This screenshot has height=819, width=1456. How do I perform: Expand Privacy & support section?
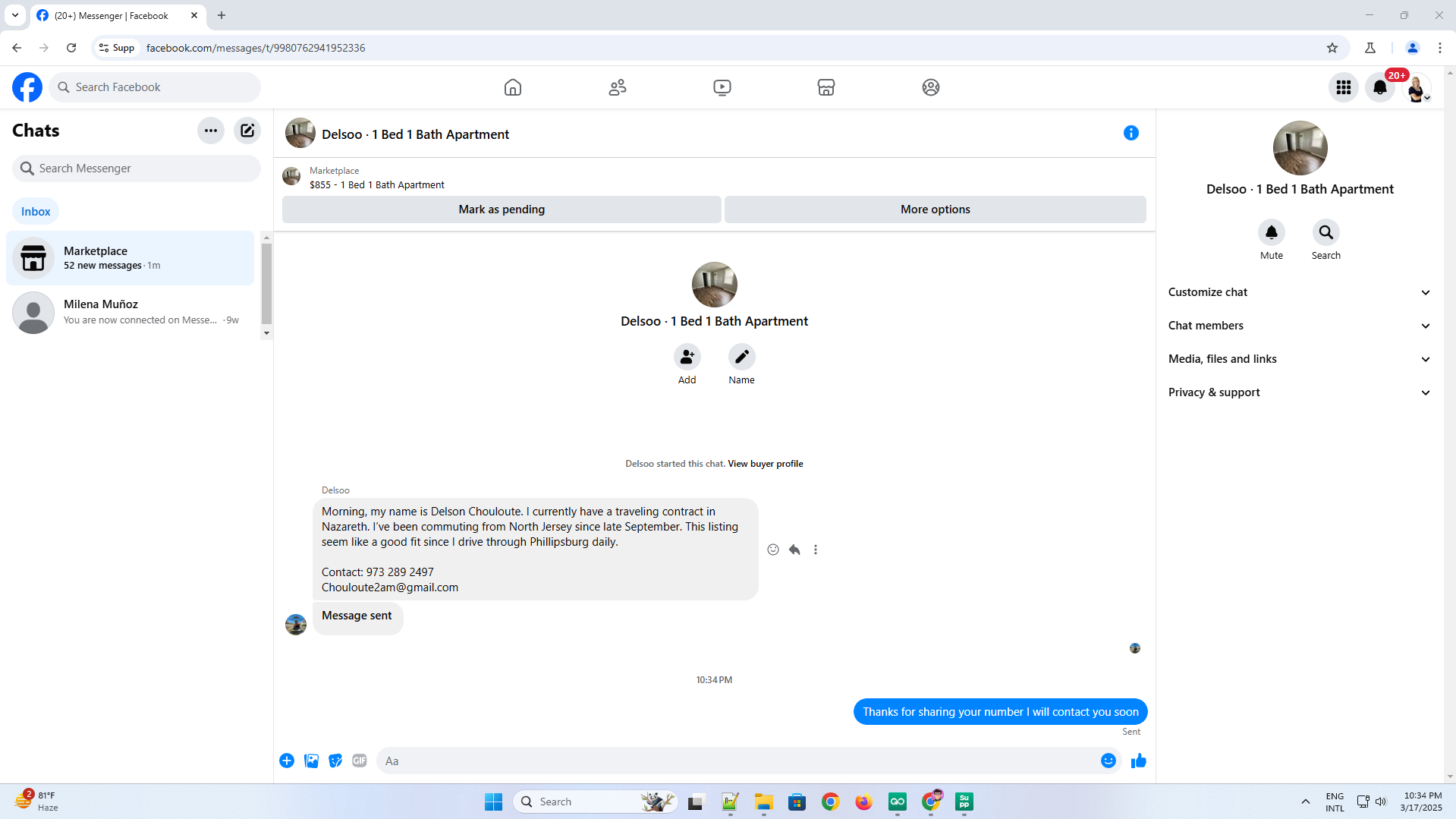pos(1300,392)
